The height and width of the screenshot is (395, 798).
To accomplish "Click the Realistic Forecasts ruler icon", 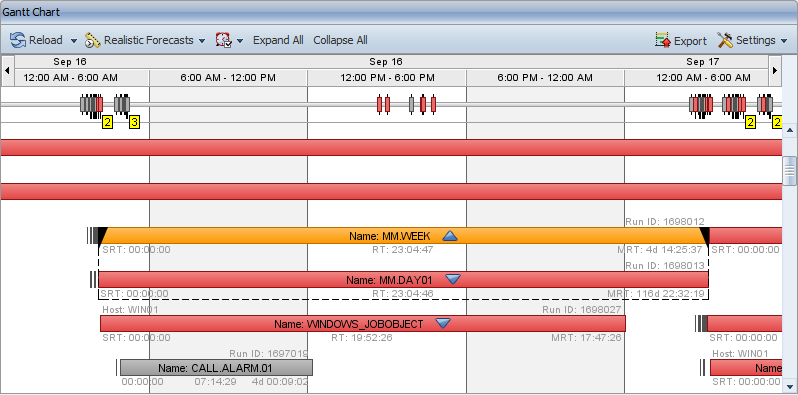I will pos(93,40).
